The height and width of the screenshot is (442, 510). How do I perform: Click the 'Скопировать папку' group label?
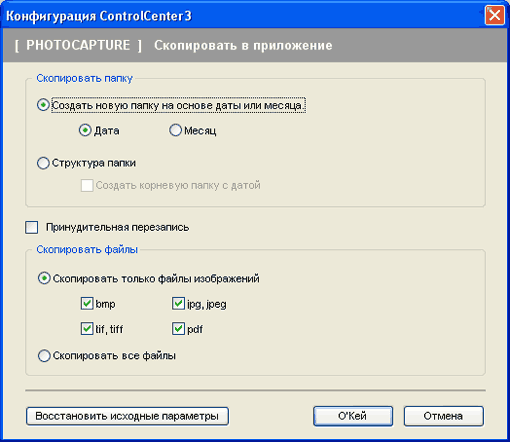tap(85, 78)
